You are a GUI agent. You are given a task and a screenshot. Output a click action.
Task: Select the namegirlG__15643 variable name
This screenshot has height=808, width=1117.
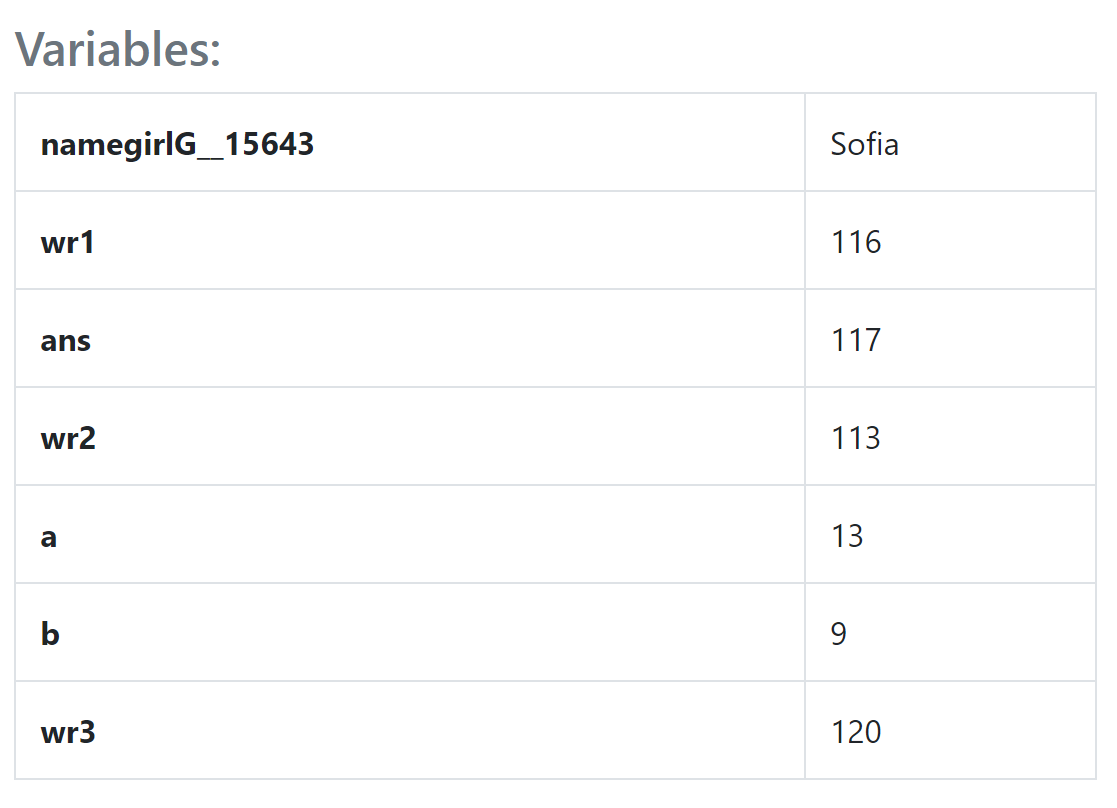(177, 144)
